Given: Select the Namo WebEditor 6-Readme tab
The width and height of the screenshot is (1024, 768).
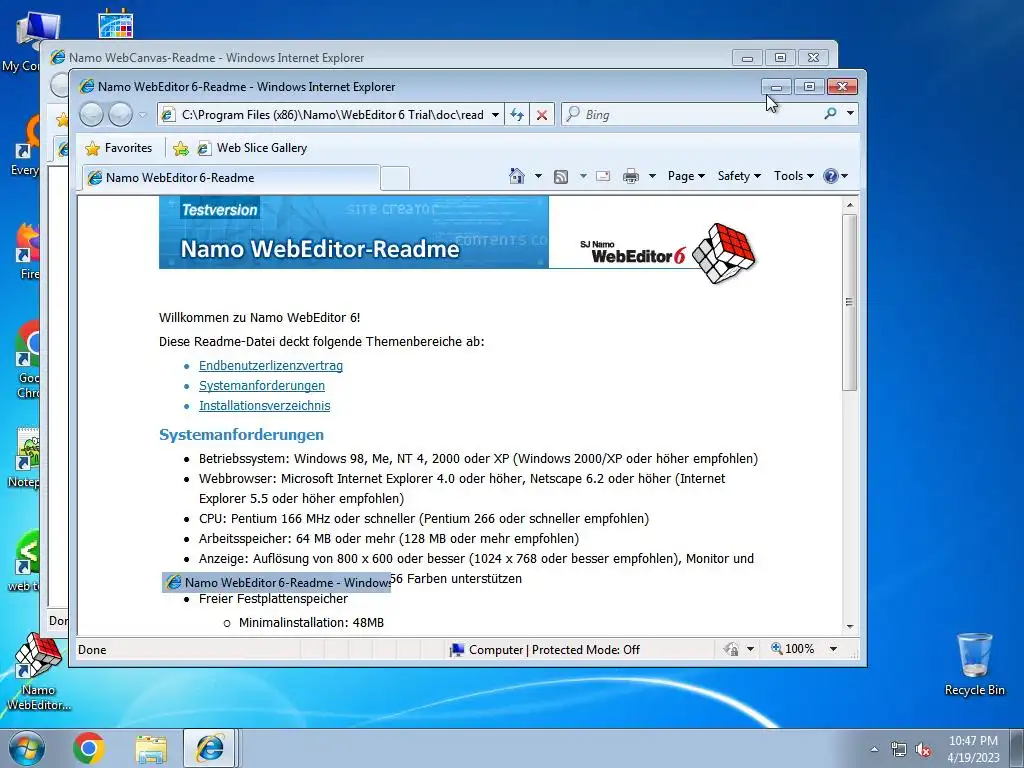Looking at the screenshot, I should click(x=231, y=178).
